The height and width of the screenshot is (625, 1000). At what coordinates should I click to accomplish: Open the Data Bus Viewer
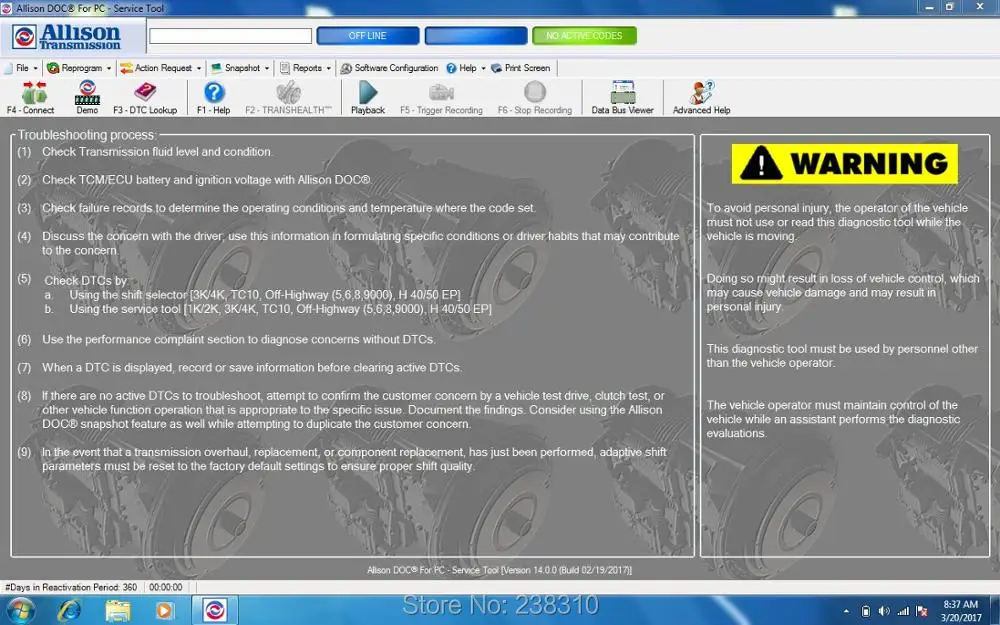click(x=622, y=98)
